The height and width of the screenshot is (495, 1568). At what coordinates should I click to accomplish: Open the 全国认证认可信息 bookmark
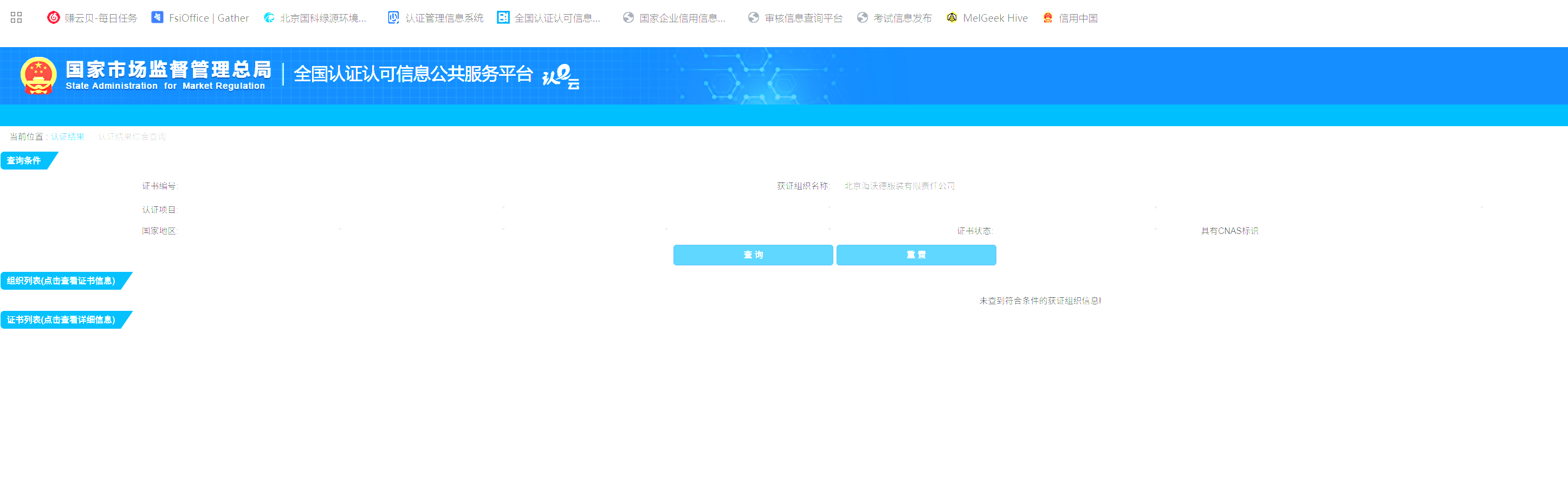tap(549, 18)
